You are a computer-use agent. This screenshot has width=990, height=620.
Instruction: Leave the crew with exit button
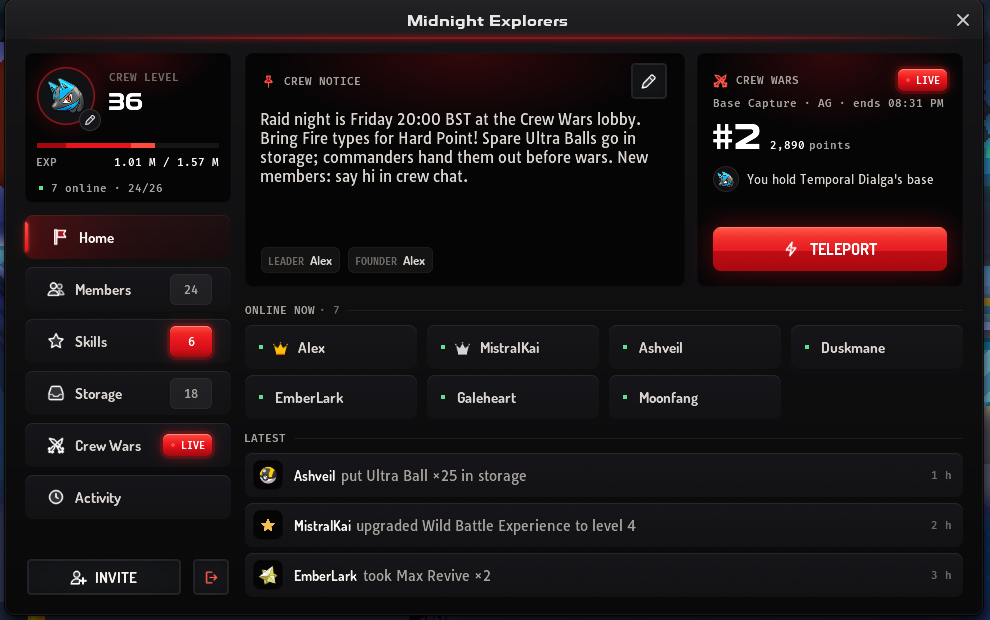(211, 577)
